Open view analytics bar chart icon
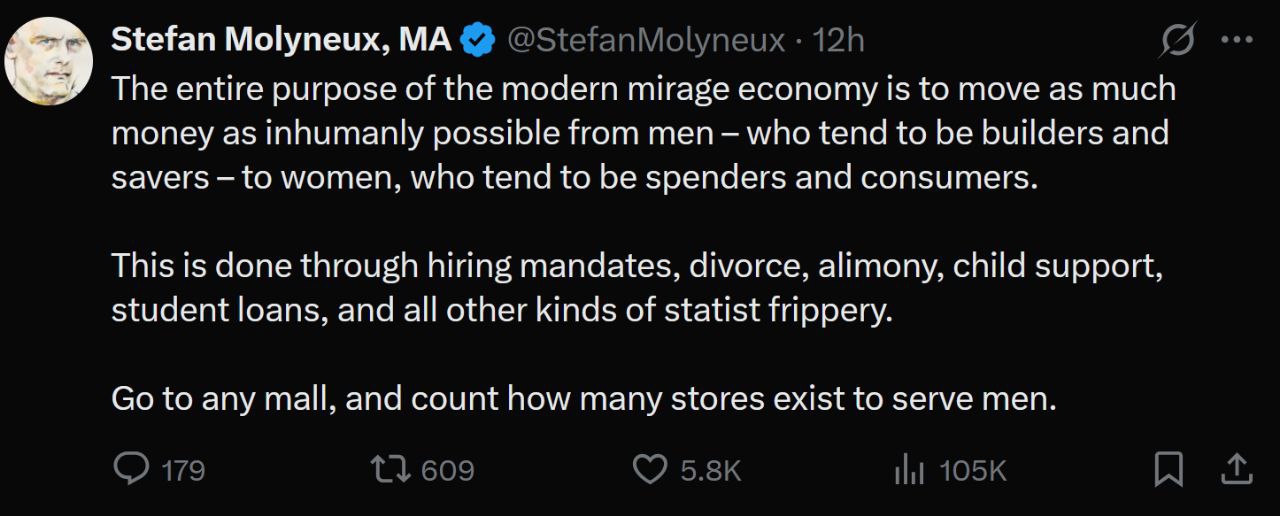 click(x=907, y=469)
